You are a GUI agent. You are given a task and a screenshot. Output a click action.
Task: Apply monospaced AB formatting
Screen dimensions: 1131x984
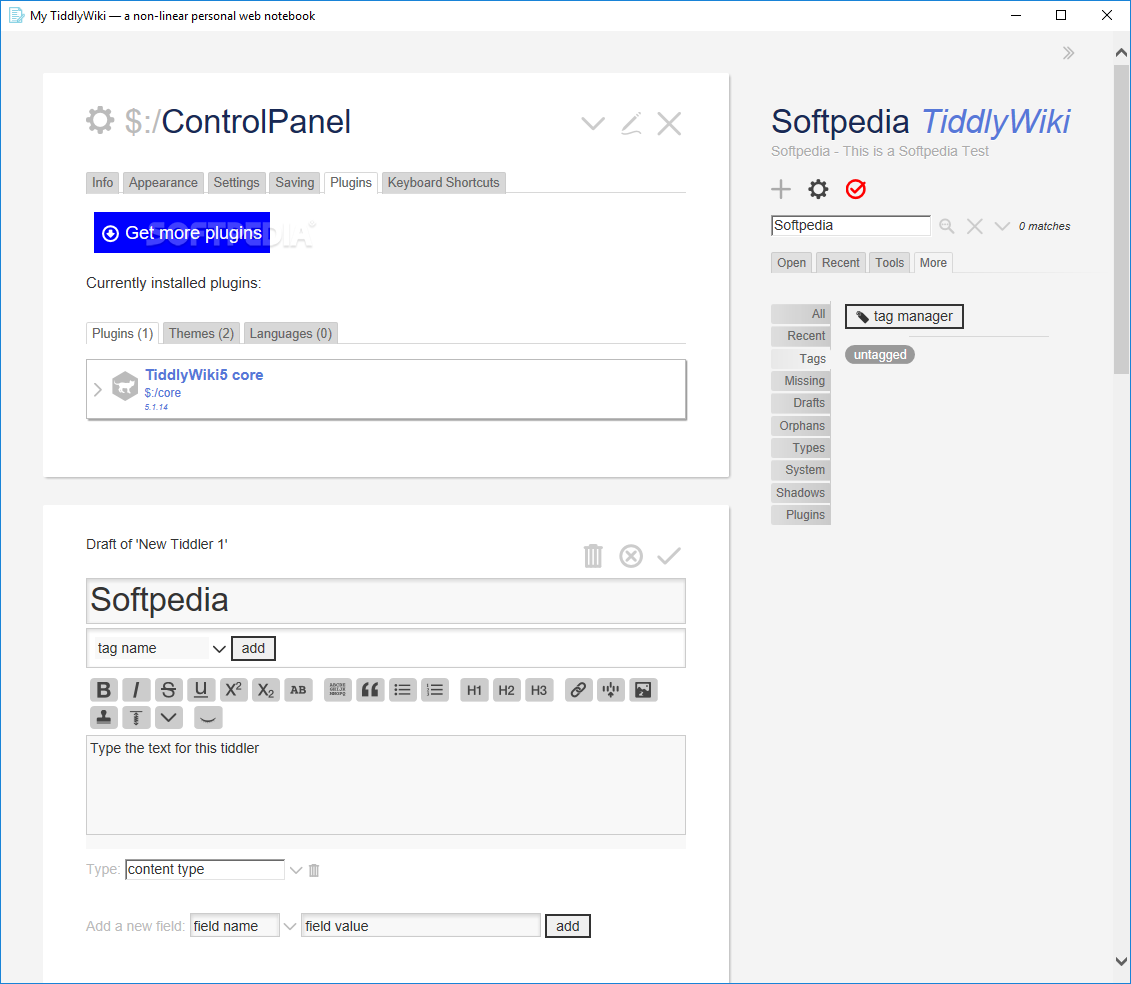(x=298, y=690)
